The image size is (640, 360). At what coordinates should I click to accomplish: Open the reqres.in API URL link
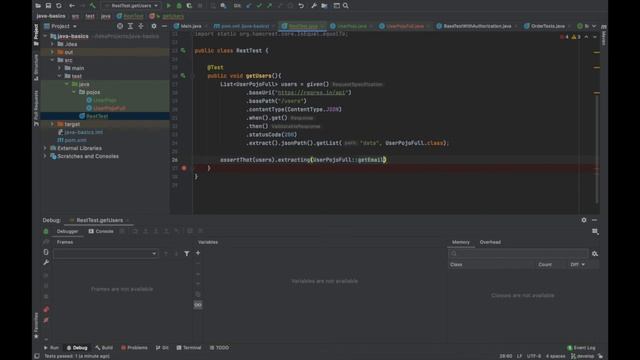(x=311, y=93)
